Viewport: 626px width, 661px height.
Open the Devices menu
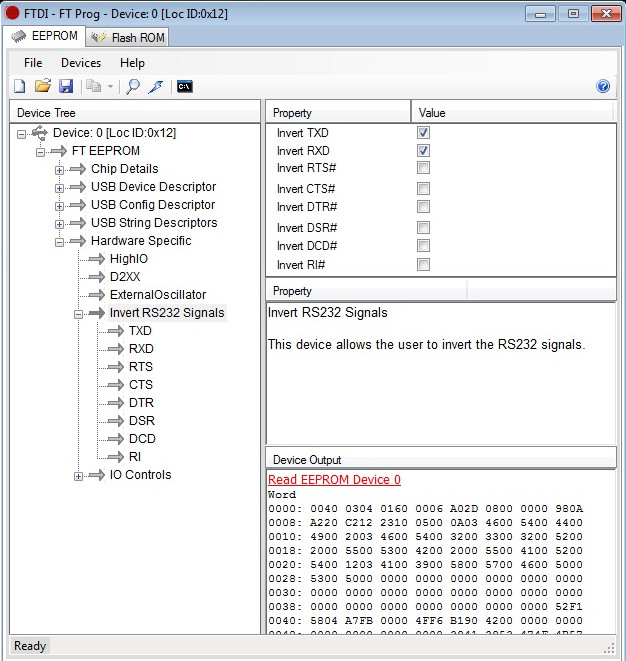coord(81,63)
